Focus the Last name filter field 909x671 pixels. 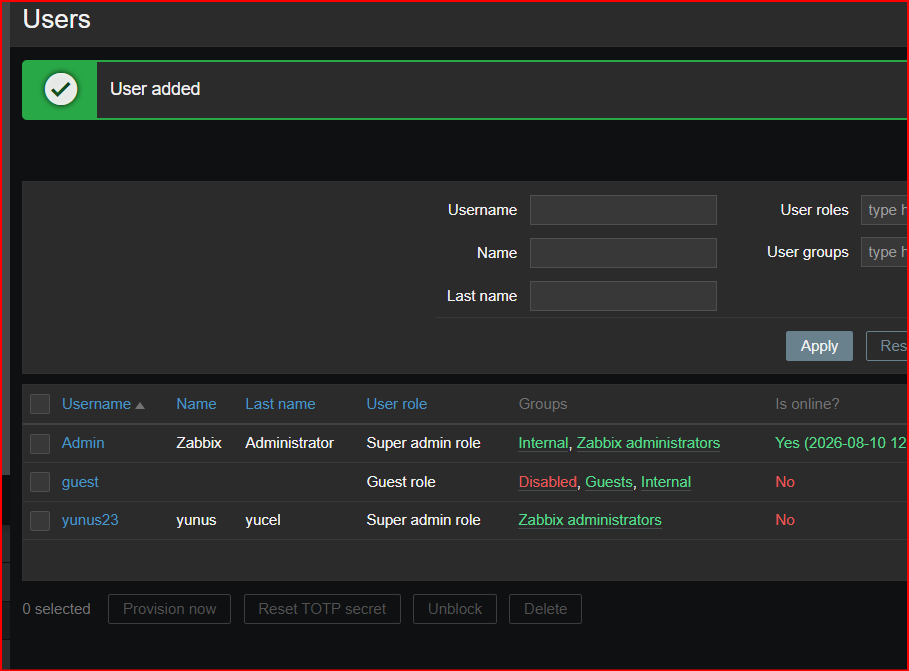(x=623, y=296)
